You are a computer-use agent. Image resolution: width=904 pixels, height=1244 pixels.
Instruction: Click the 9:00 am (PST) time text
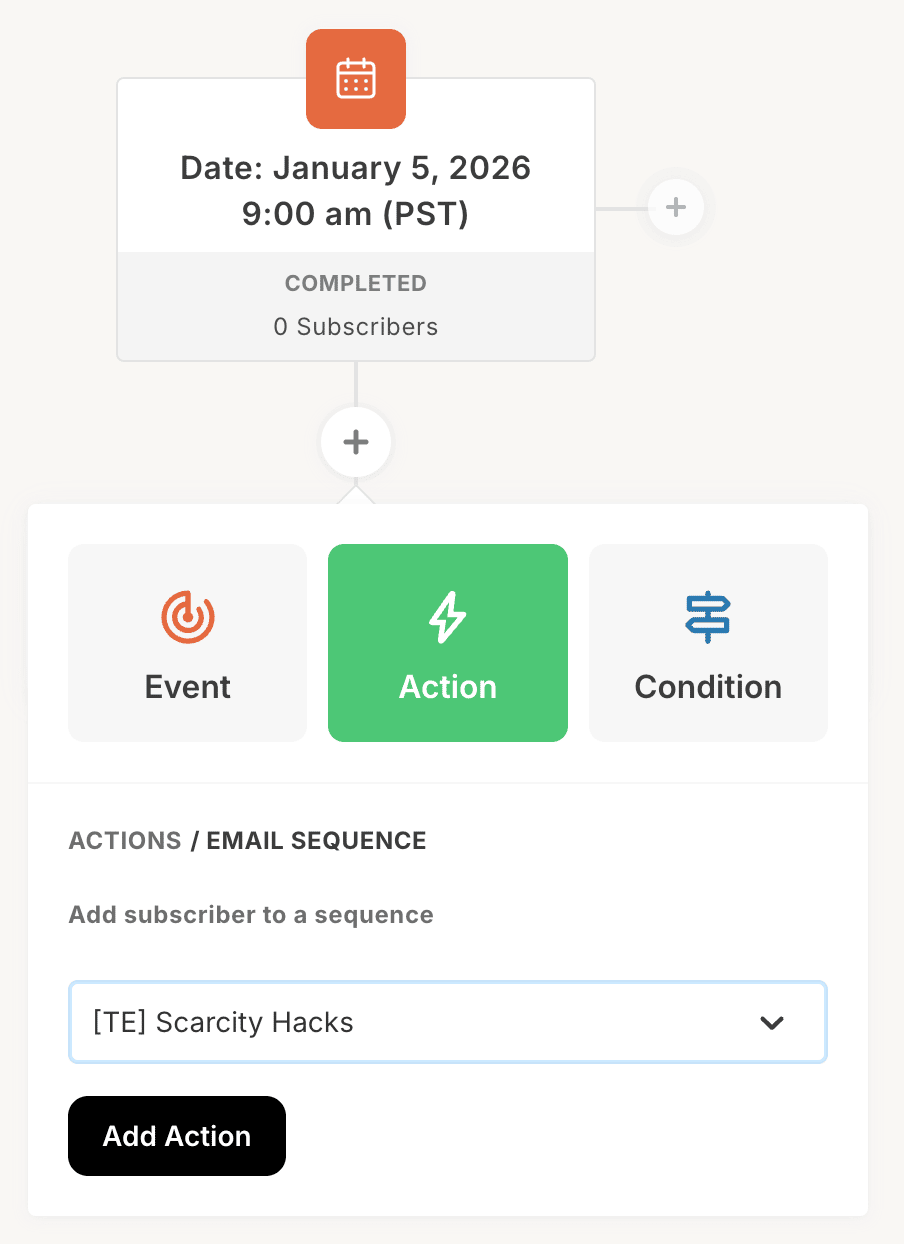click(x=356, y=215)
